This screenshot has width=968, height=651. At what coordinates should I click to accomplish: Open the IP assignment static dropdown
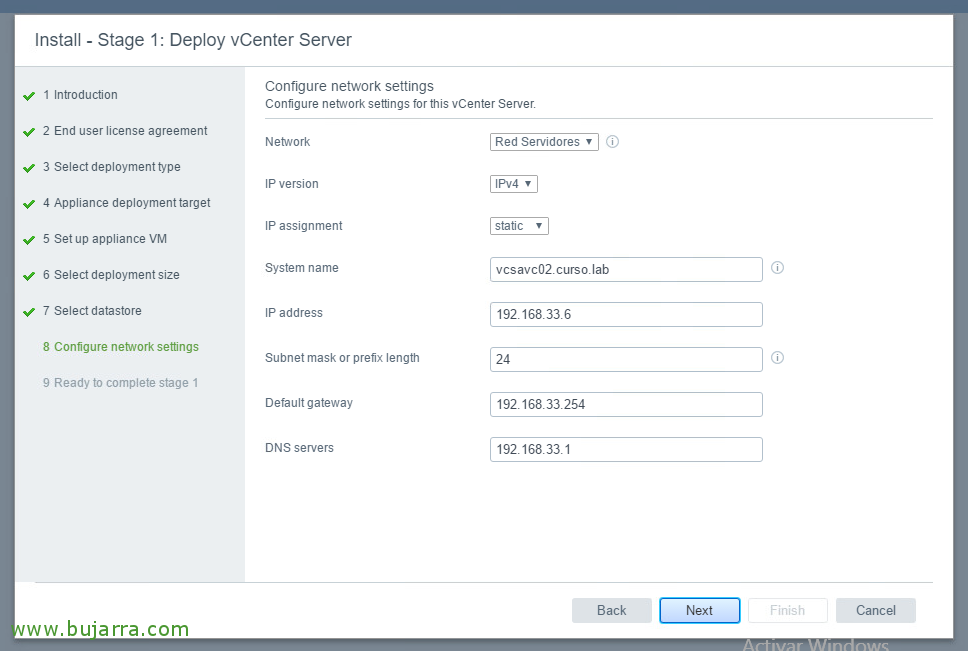coord(519,226)
